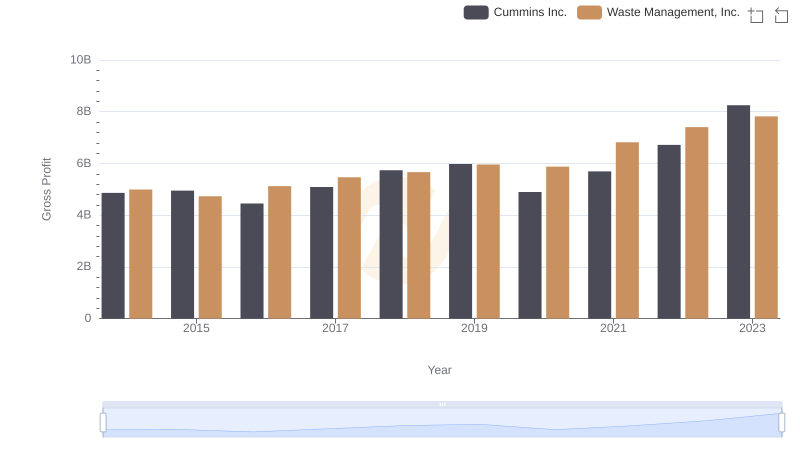
Task: Click the left handle of zoom slider
Action: [x=103, y=423]
